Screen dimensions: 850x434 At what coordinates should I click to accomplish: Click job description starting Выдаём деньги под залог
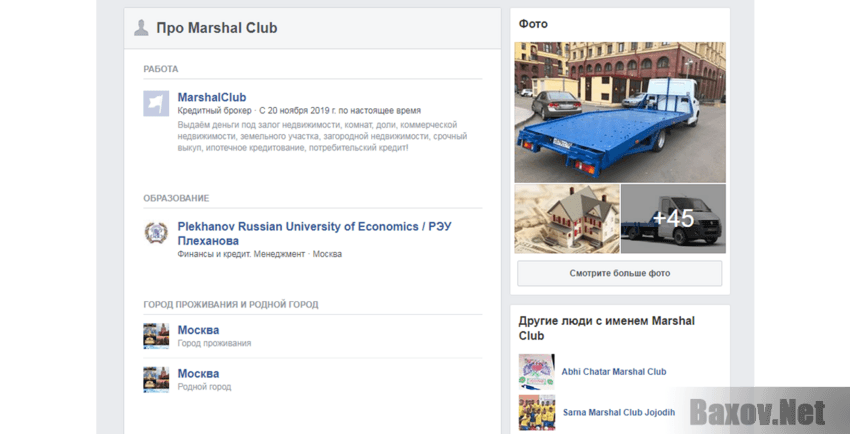click(323, 136)
